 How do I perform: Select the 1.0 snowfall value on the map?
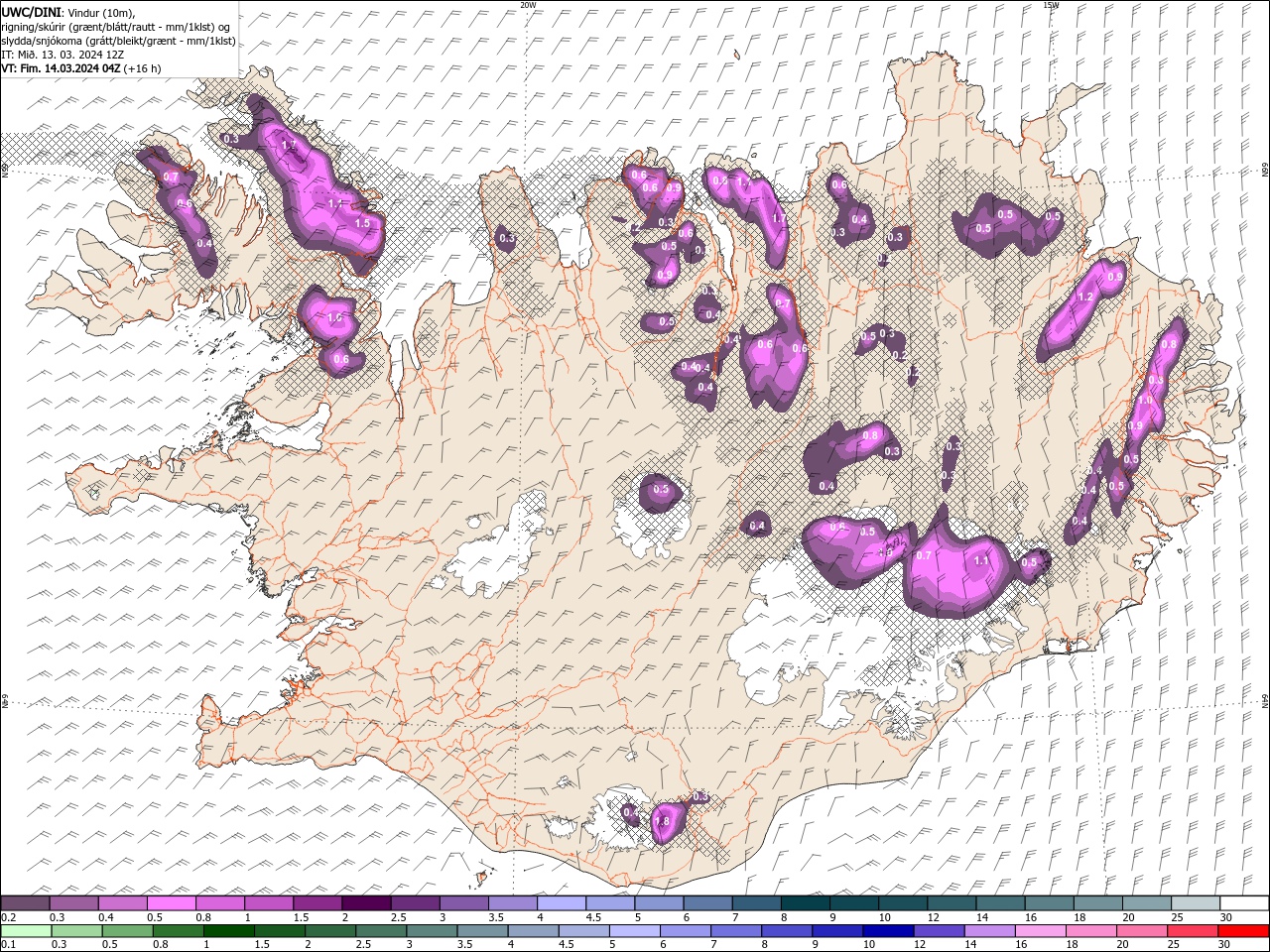click(1145, 400)
